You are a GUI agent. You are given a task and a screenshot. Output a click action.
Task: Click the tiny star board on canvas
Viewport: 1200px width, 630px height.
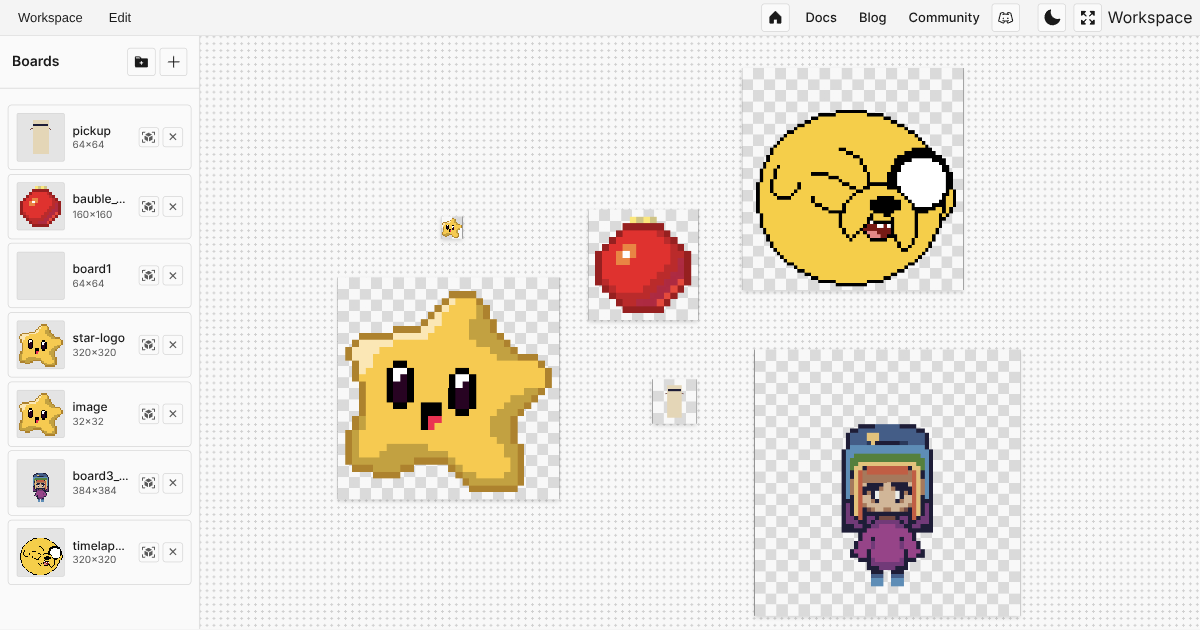point(451,228)
